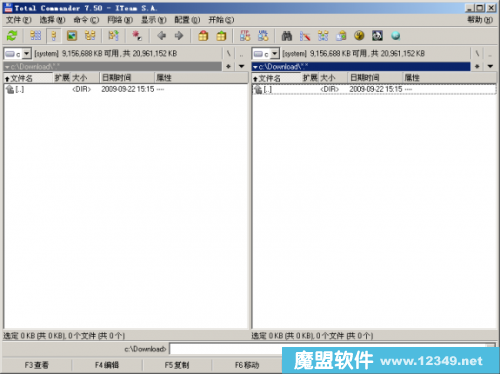Click the FTP connect toolbar icon
The width and height of the screenshot is (500, 374).
(x=245, y=36)
